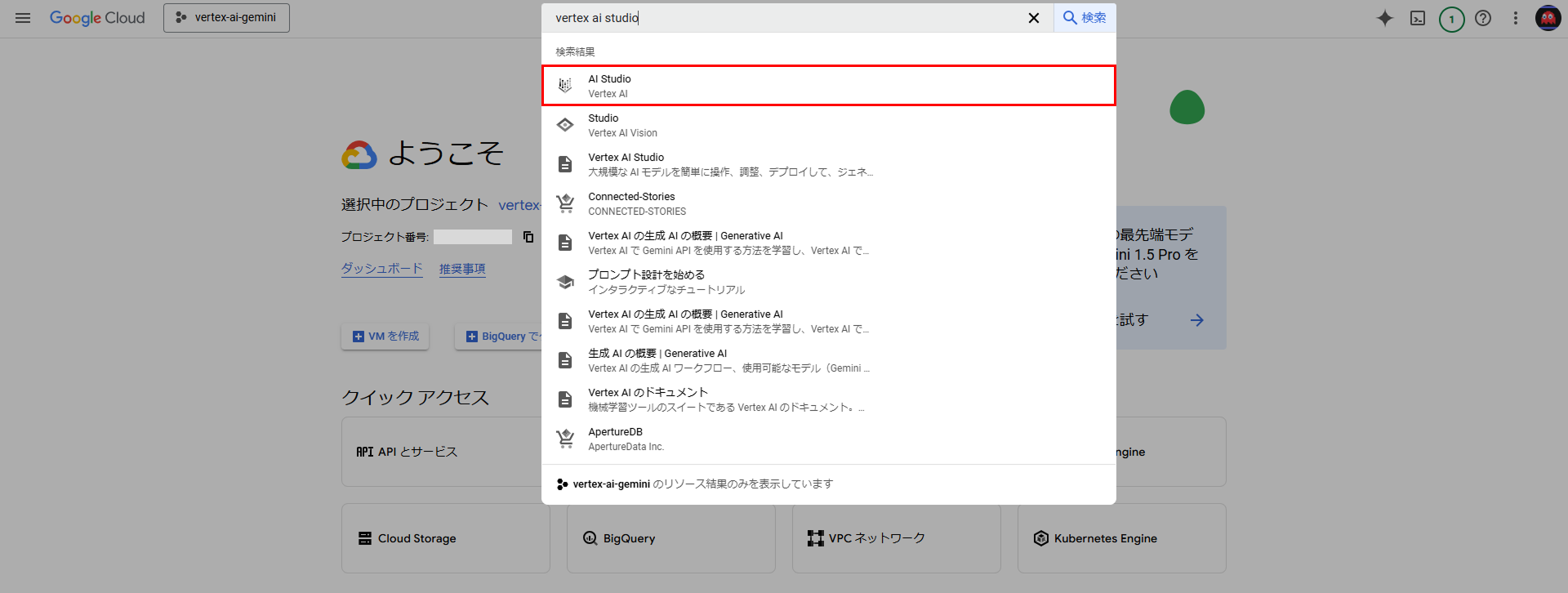Viewport: 1568px width, 593px height.
Task: Open the BigQuery quick access card
Action: tap(671, 538)
